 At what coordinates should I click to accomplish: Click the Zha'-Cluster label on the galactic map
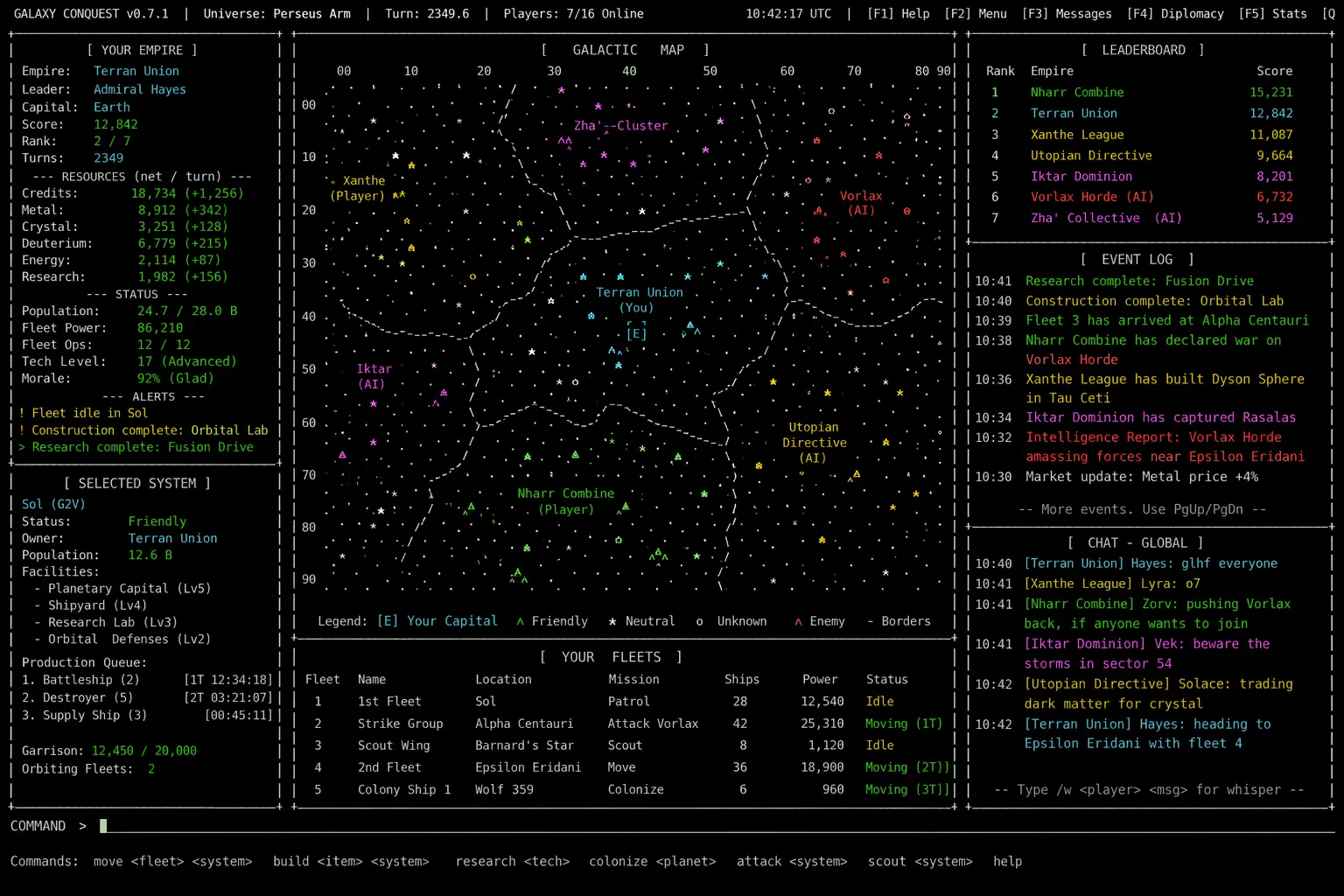(620, 125)
